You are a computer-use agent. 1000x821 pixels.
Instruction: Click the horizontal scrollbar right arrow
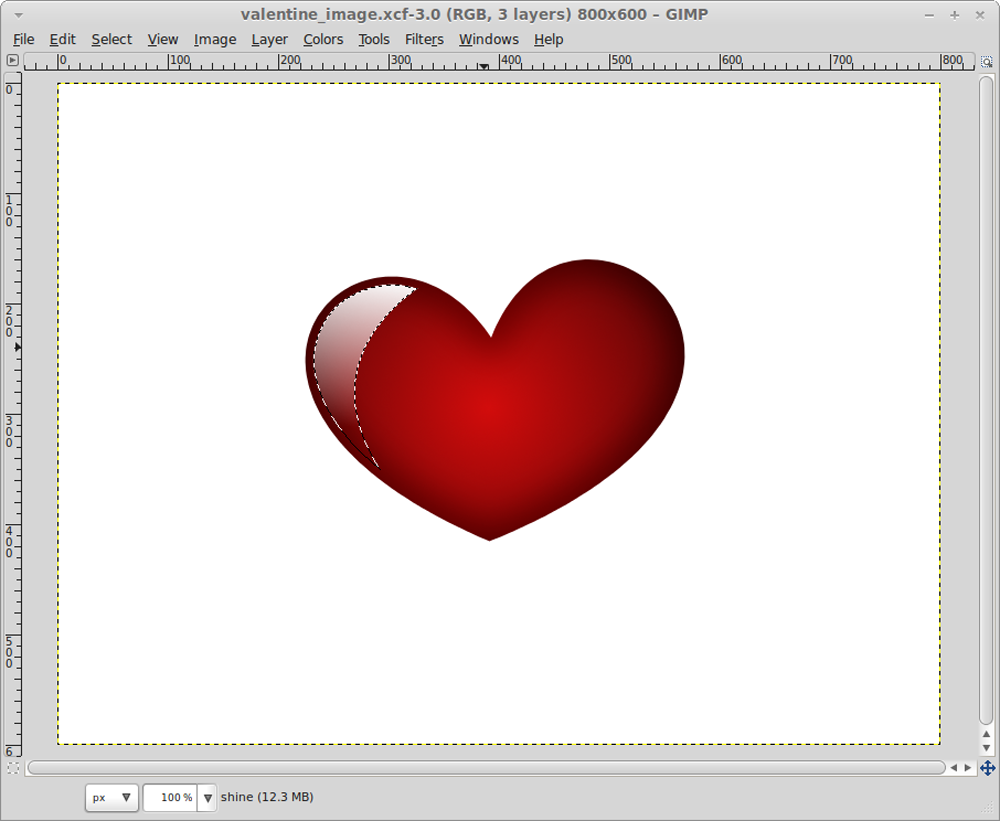tap(966, 768)
